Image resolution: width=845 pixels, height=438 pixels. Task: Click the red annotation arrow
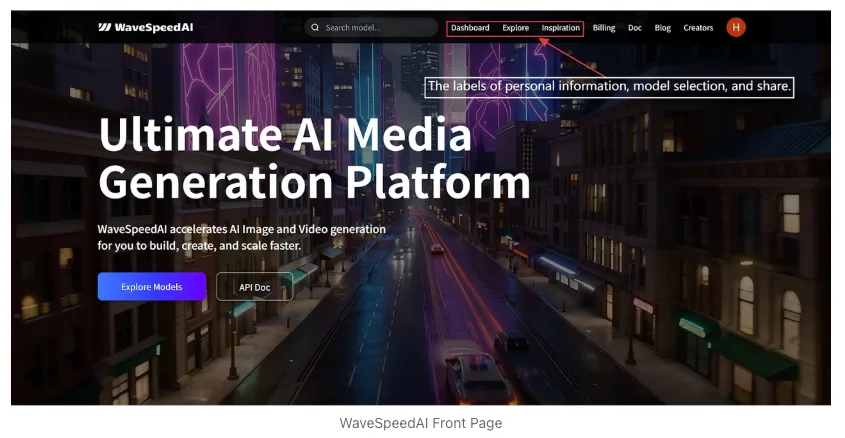[572, 58]
